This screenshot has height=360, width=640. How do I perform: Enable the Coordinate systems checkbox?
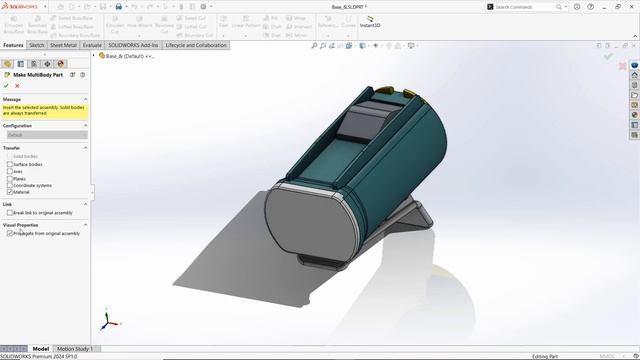coord(9,185)
